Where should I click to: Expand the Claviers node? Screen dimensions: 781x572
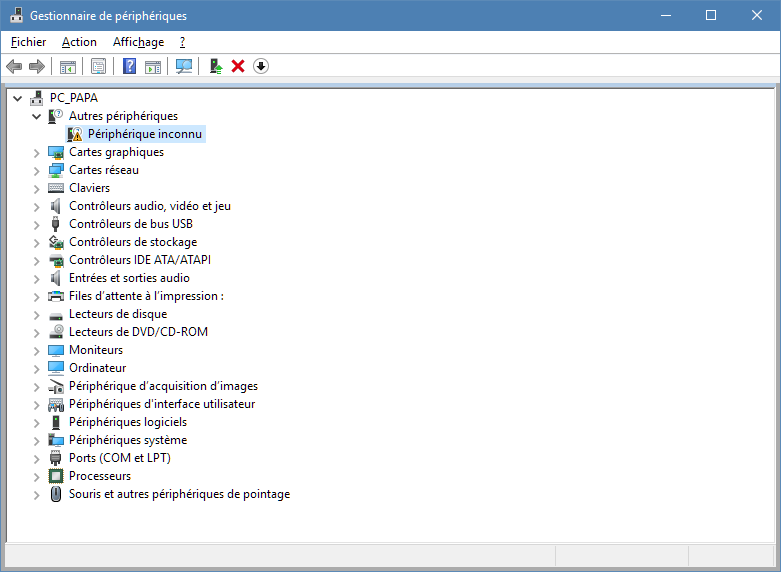click(x=36, y=189)
